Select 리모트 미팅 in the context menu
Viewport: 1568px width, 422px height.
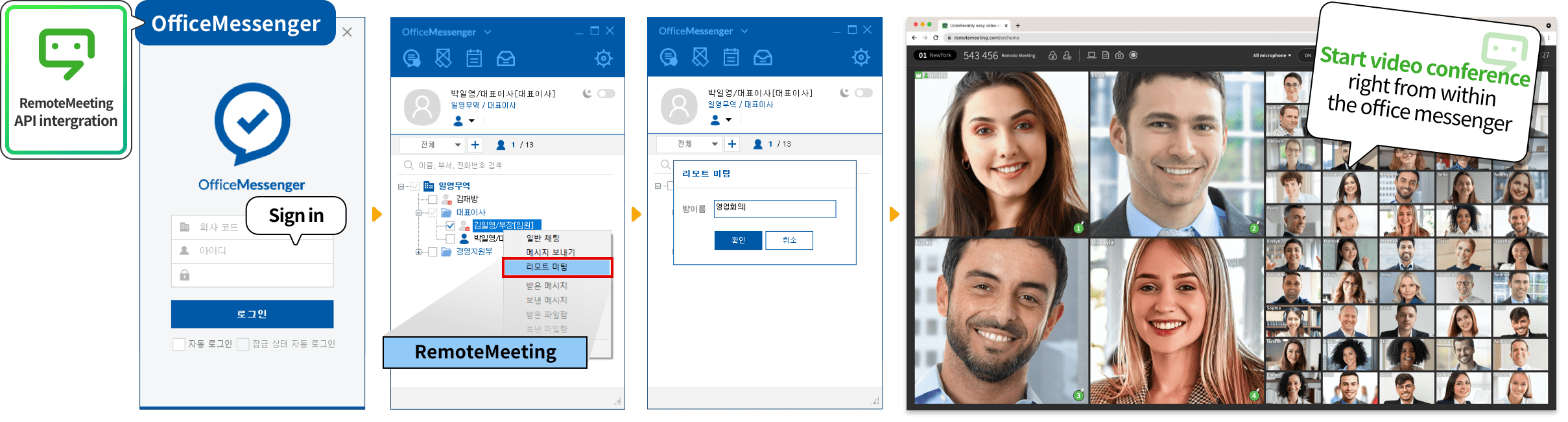click(557, 267)
